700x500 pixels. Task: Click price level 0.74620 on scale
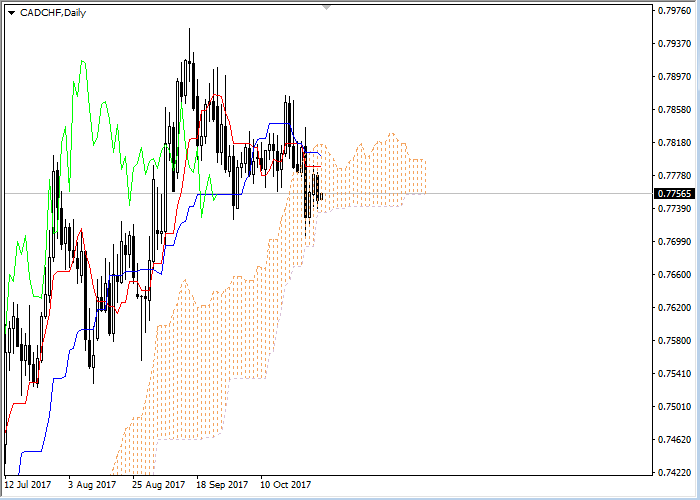point(675,440)
